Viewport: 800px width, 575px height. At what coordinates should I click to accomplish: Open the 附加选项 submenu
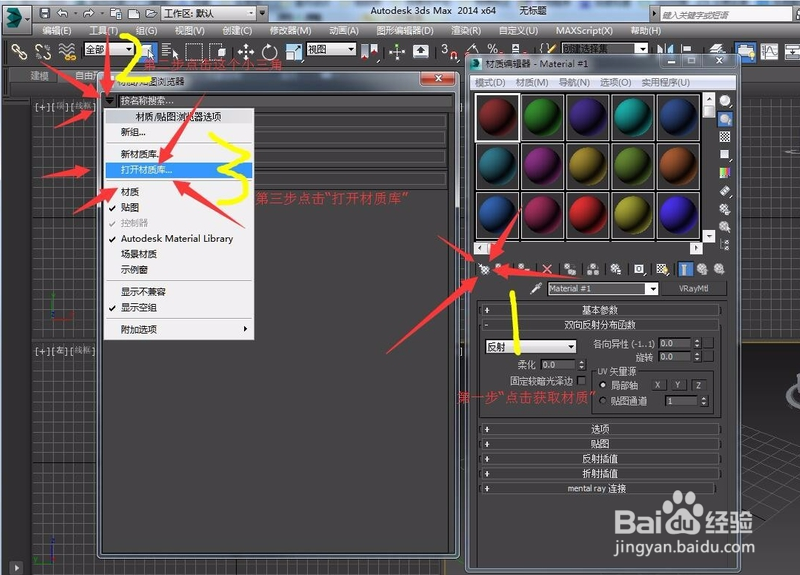[x=179, y=330]
